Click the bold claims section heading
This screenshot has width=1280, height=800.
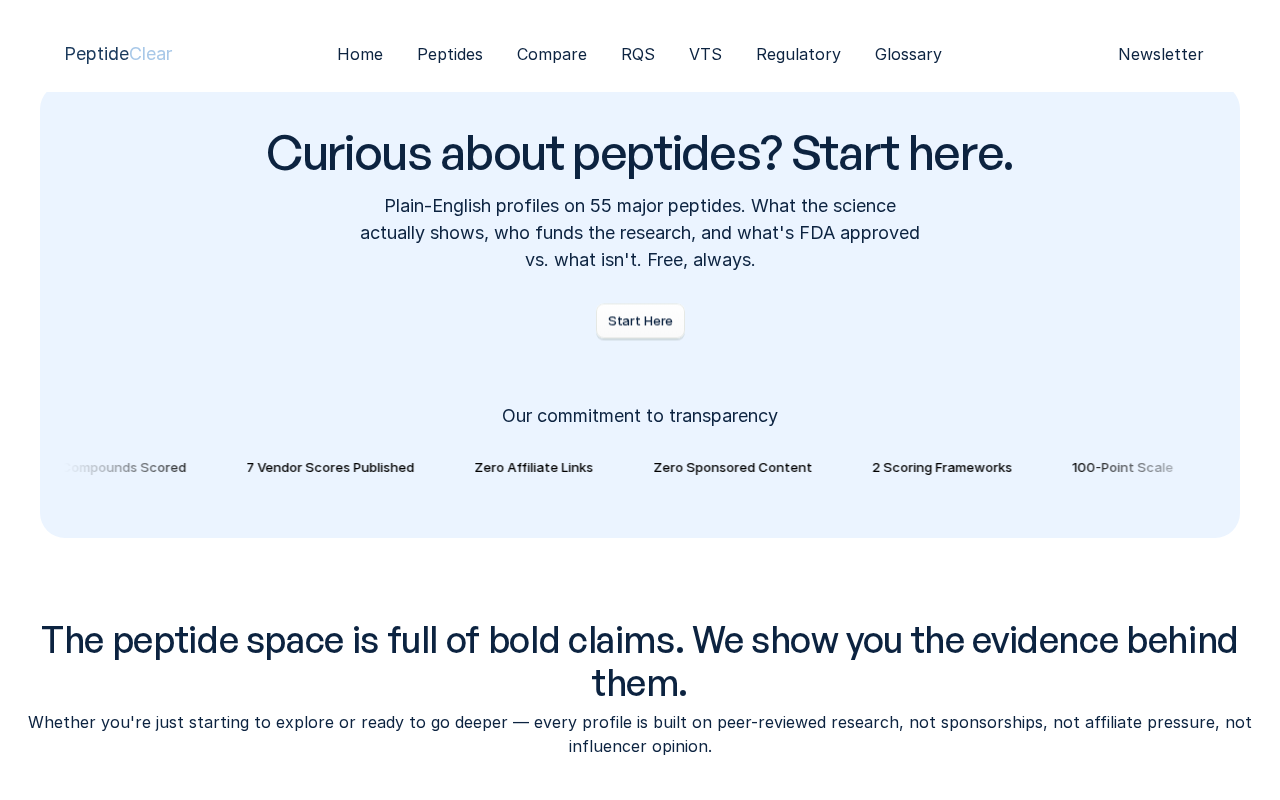640,661
